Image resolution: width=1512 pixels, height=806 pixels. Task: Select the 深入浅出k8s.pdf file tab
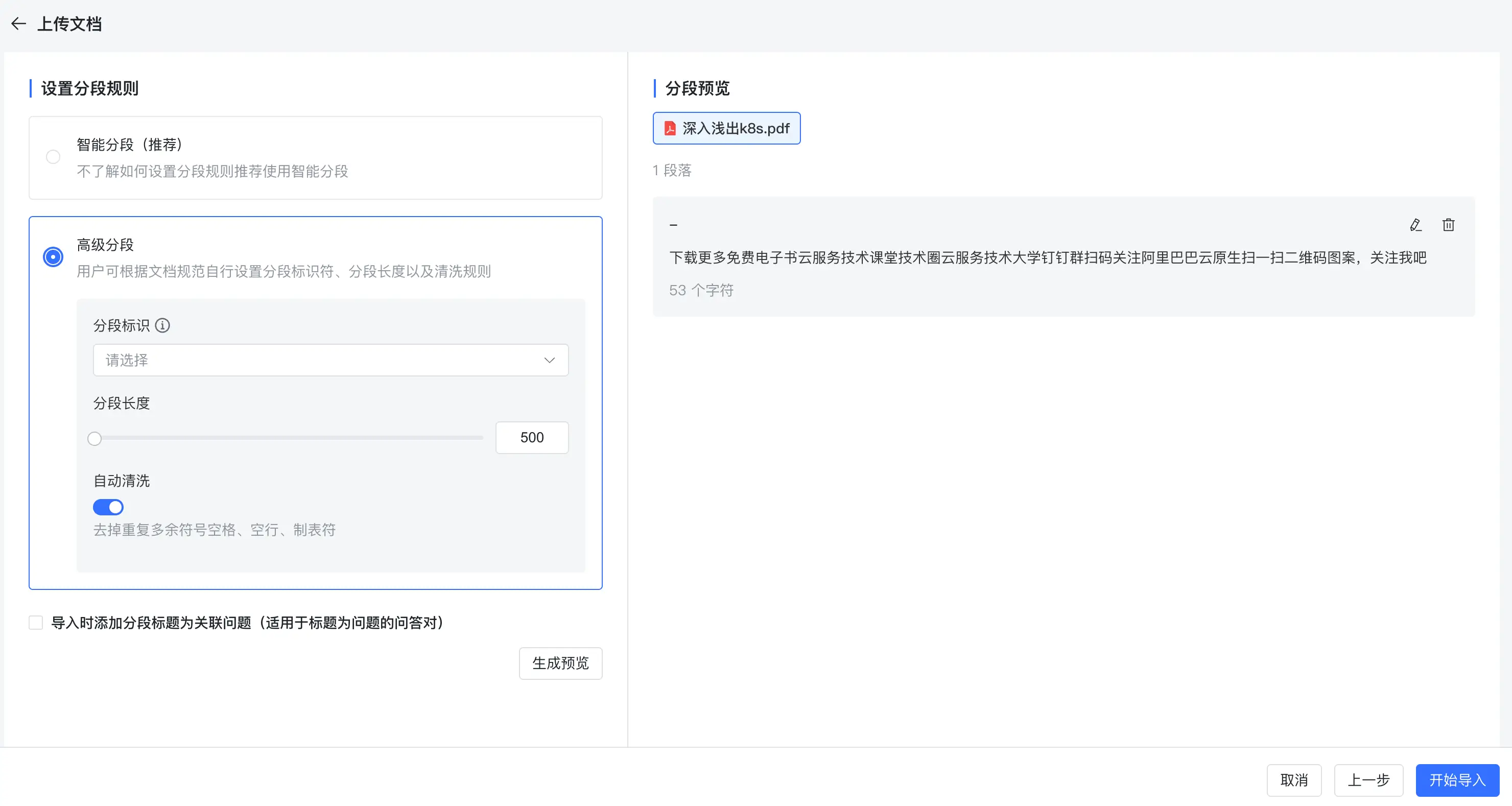(726, 129)
